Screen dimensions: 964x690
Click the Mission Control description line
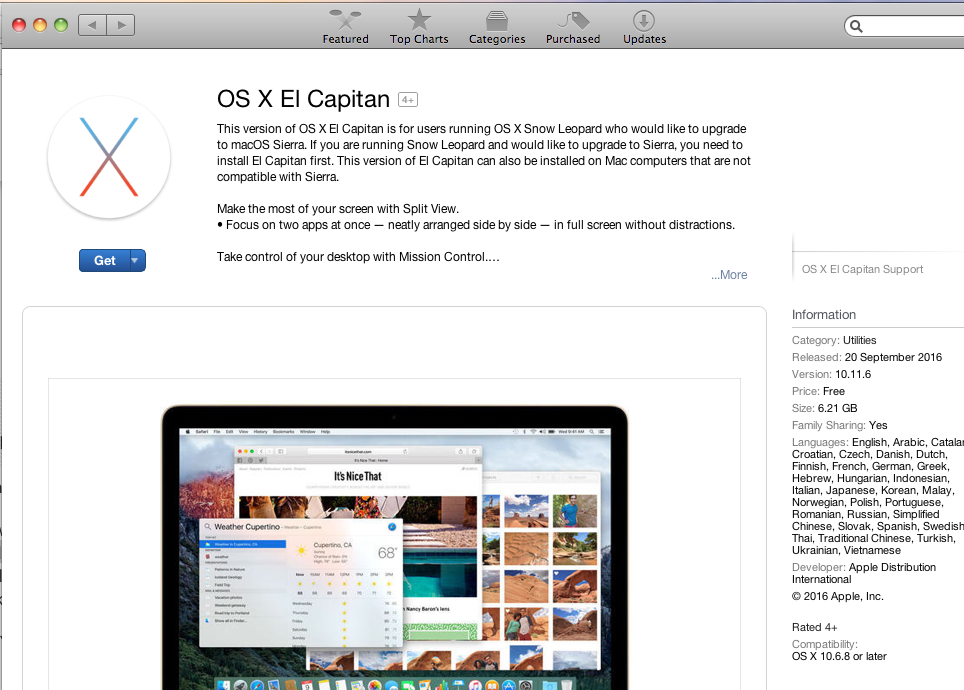358,256
